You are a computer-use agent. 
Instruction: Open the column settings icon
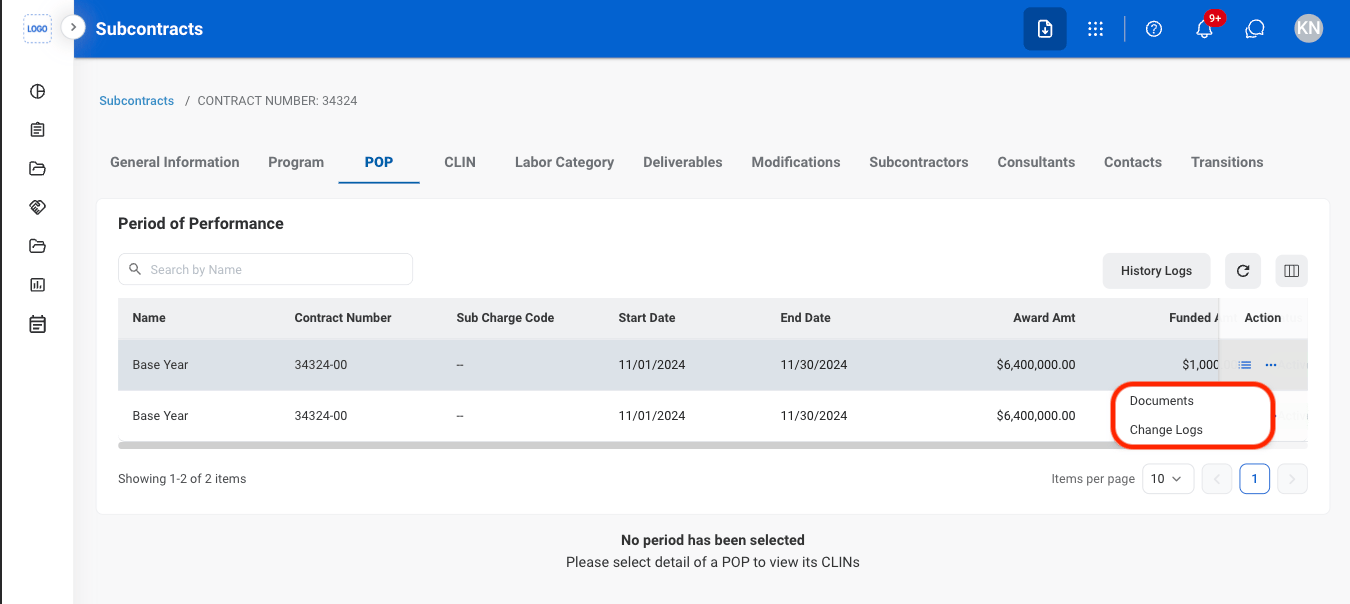tap(1291, 271)
